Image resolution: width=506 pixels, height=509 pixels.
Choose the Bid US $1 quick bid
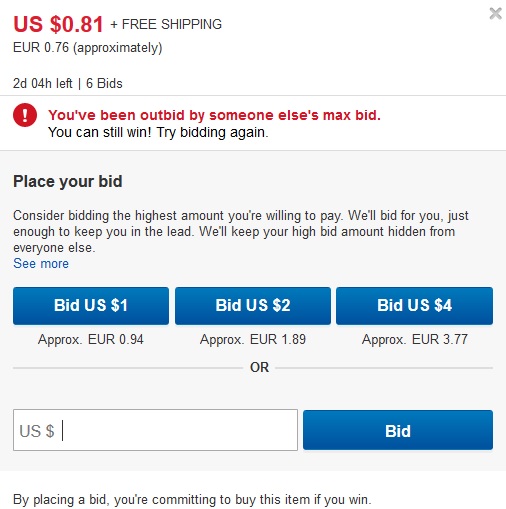tap(91, 306)
